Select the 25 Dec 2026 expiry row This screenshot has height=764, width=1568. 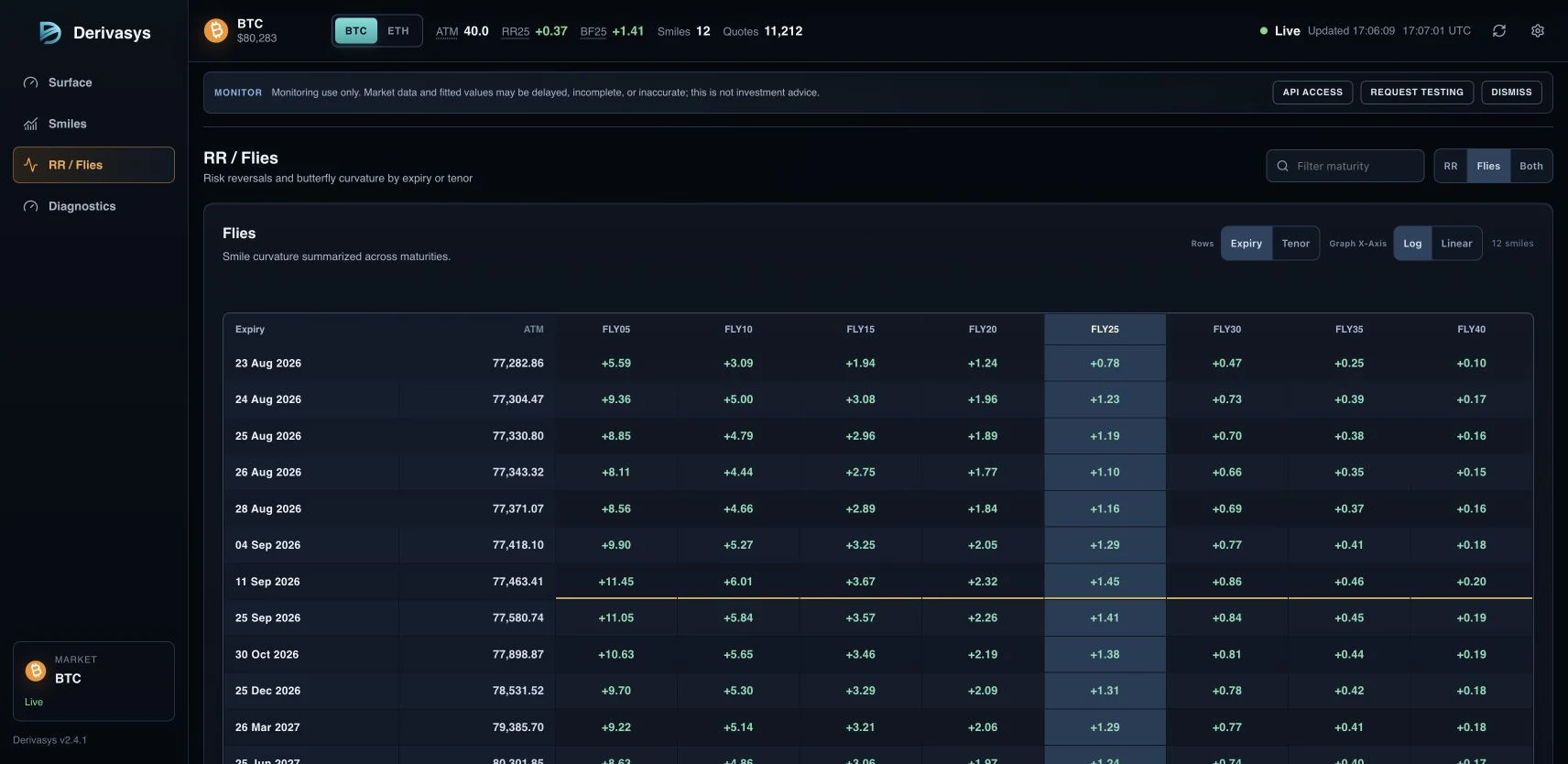tap(877, 691)
